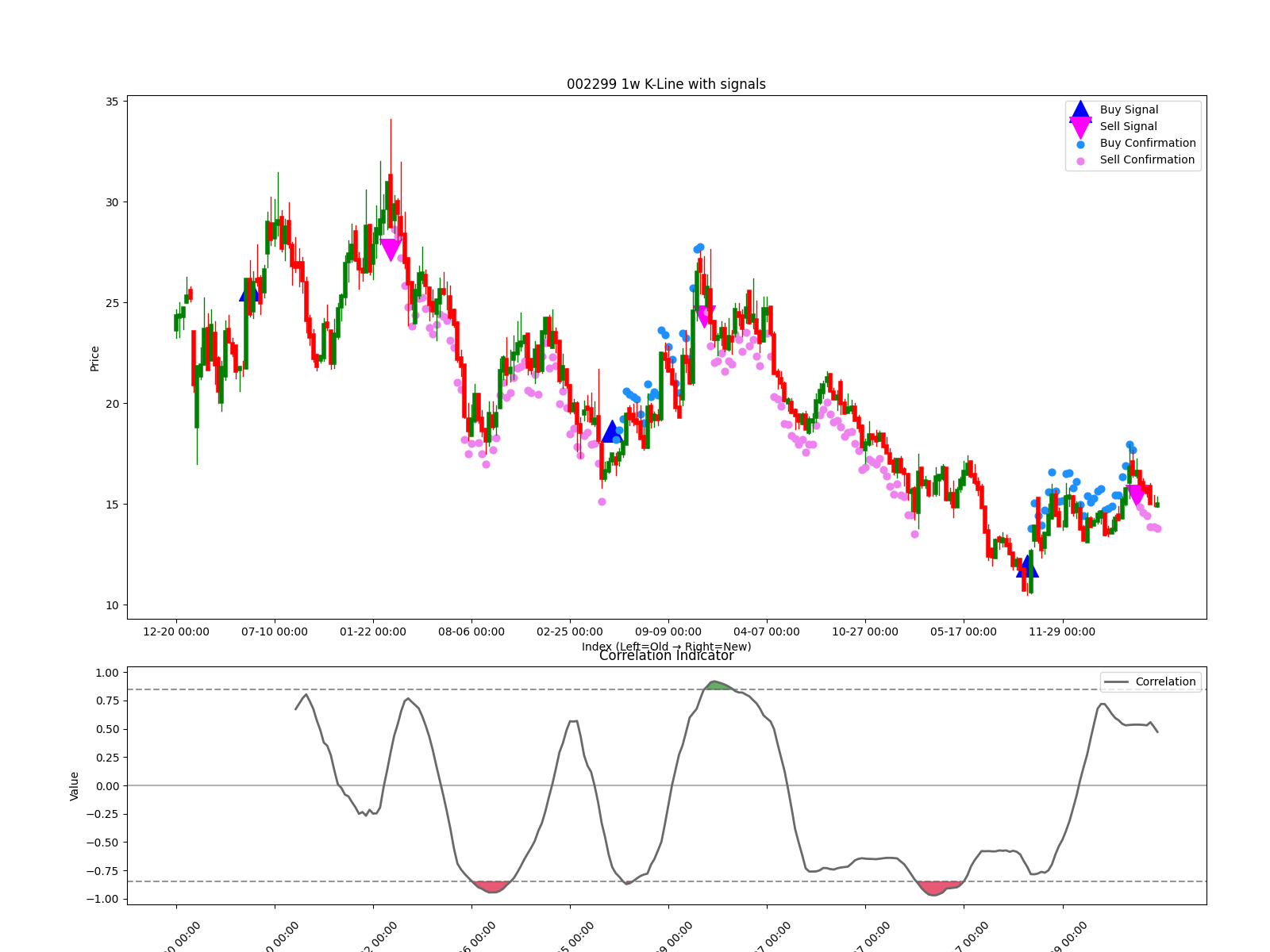Click the correlation axis tick 1.00
The width and height of the screenshot is (1270, 952).
click(106, 673)
